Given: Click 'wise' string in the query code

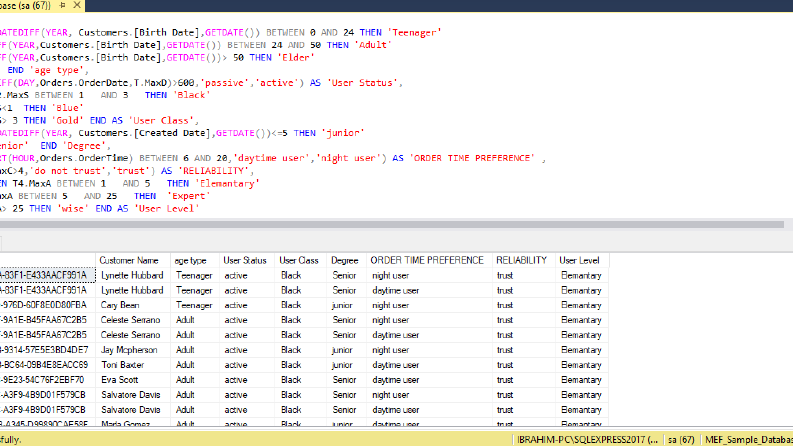Looking at the screenshot, I should click(x=73, y=208).
